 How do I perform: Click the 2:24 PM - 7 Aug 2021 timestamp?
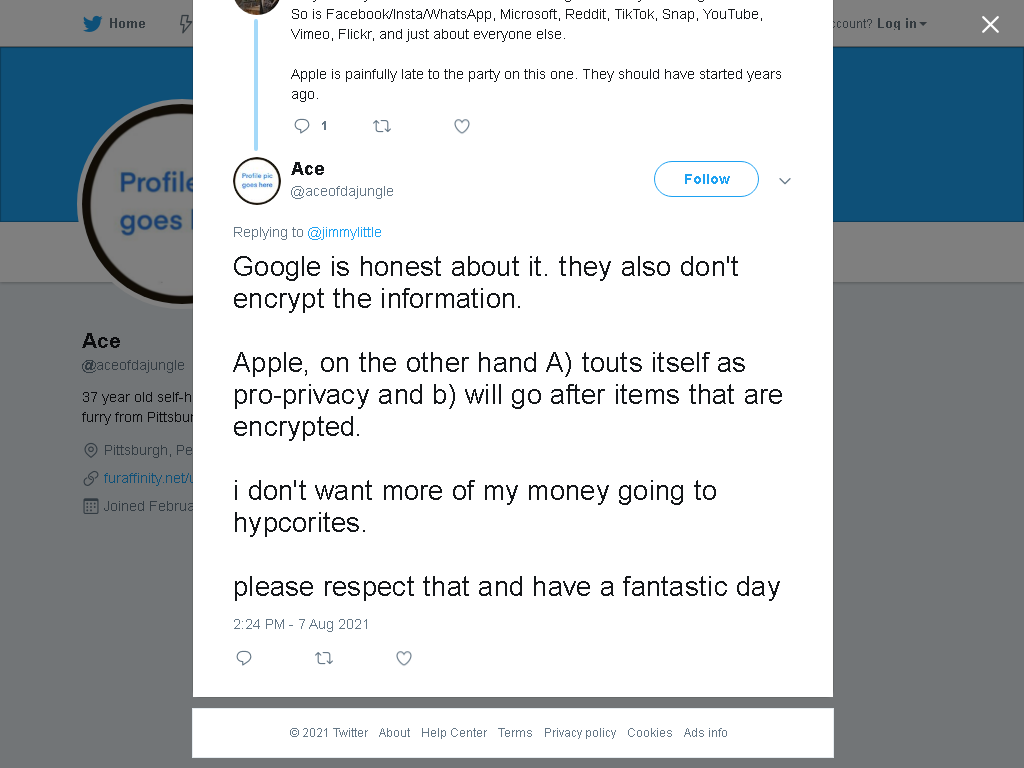301,624
